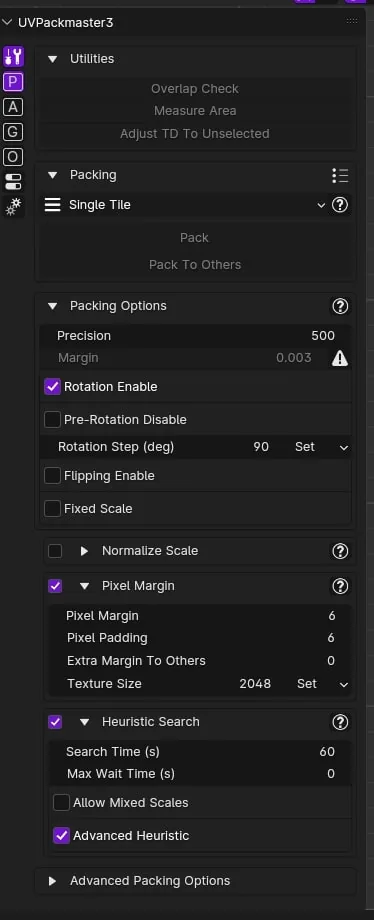374x920 pixels.
Task: Select the Packing P tab icon
Action: click(13, 82)
